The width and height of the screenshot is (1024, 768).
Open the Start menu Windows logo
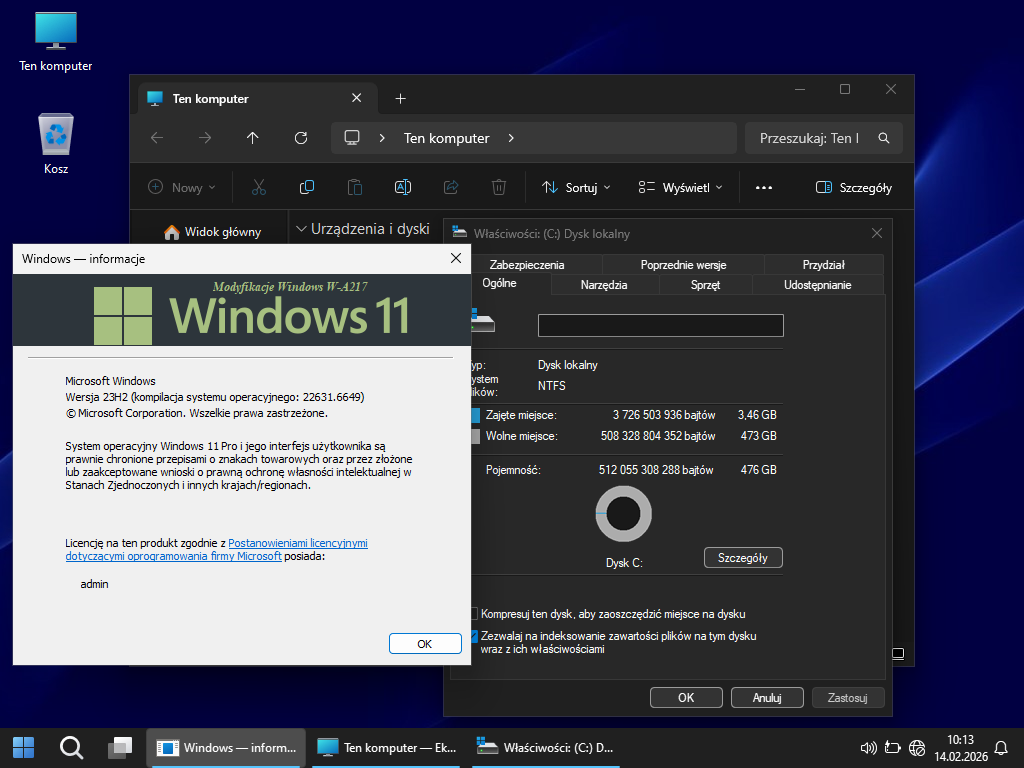coord(23,747)
